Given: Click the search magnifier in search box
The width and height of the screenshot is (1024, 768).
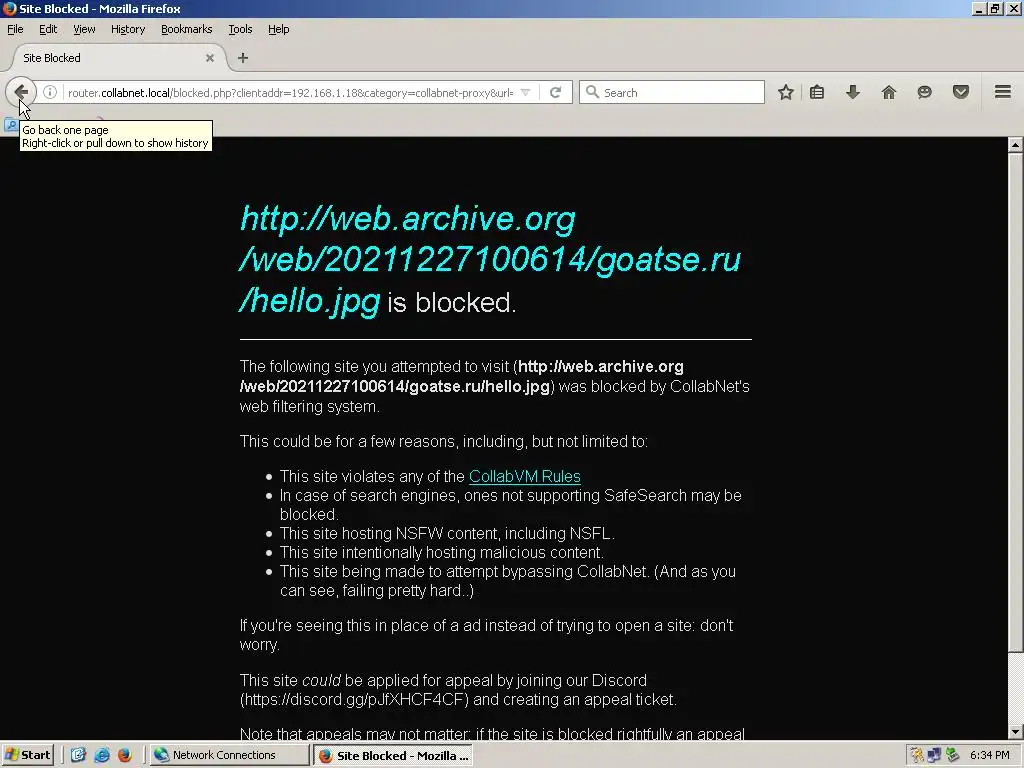Looking at the screenshot, I should (x=592, y=92).
